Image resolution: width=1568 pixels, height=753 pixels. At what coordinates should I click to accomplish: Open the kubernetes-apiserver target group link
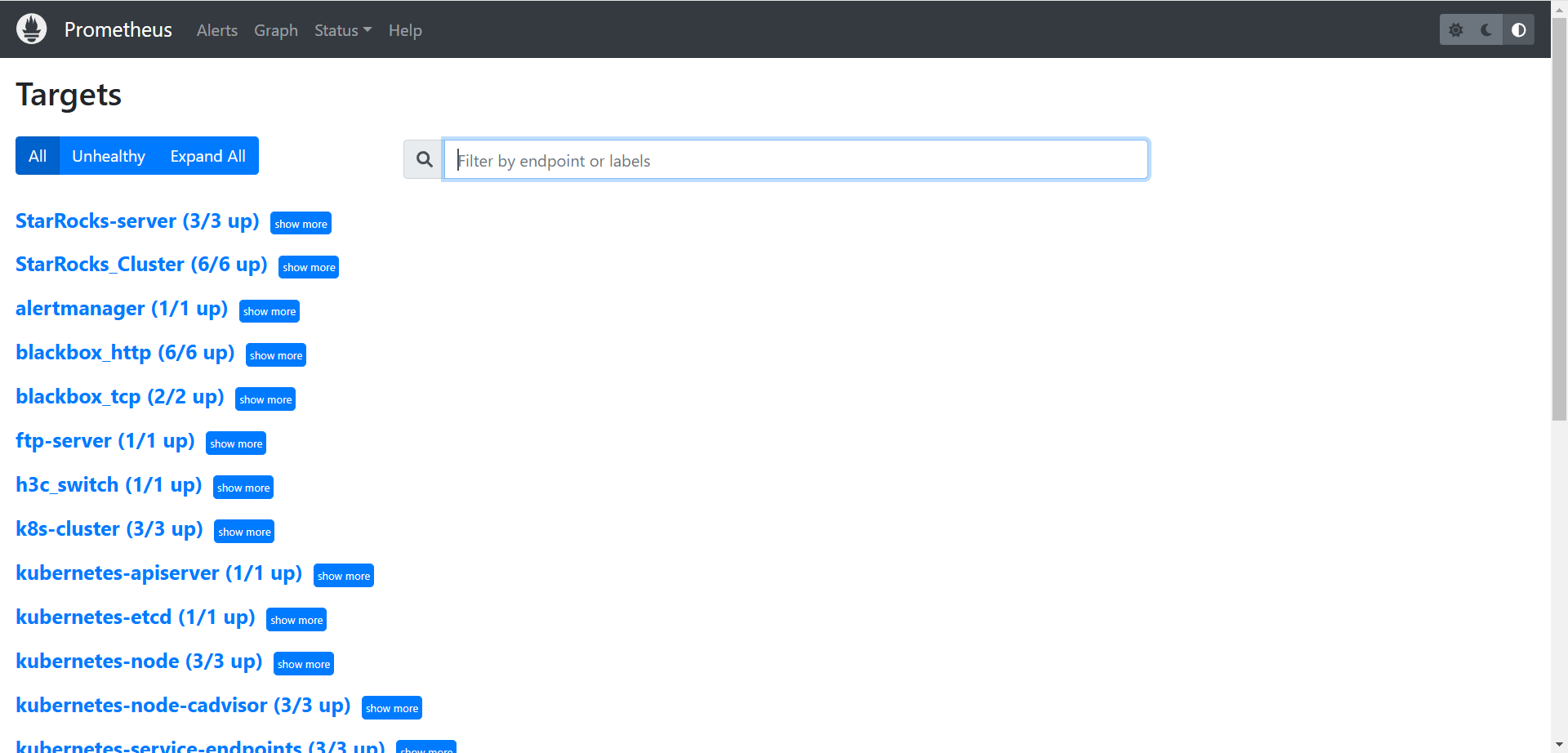pyautogui.click(x=159, y=573)
